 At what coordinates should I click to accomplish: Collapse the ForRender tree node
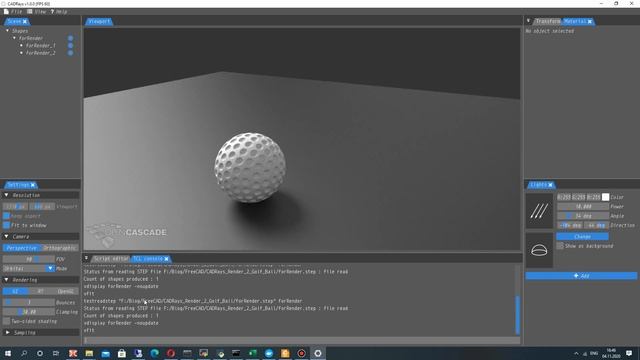[14, 38]
